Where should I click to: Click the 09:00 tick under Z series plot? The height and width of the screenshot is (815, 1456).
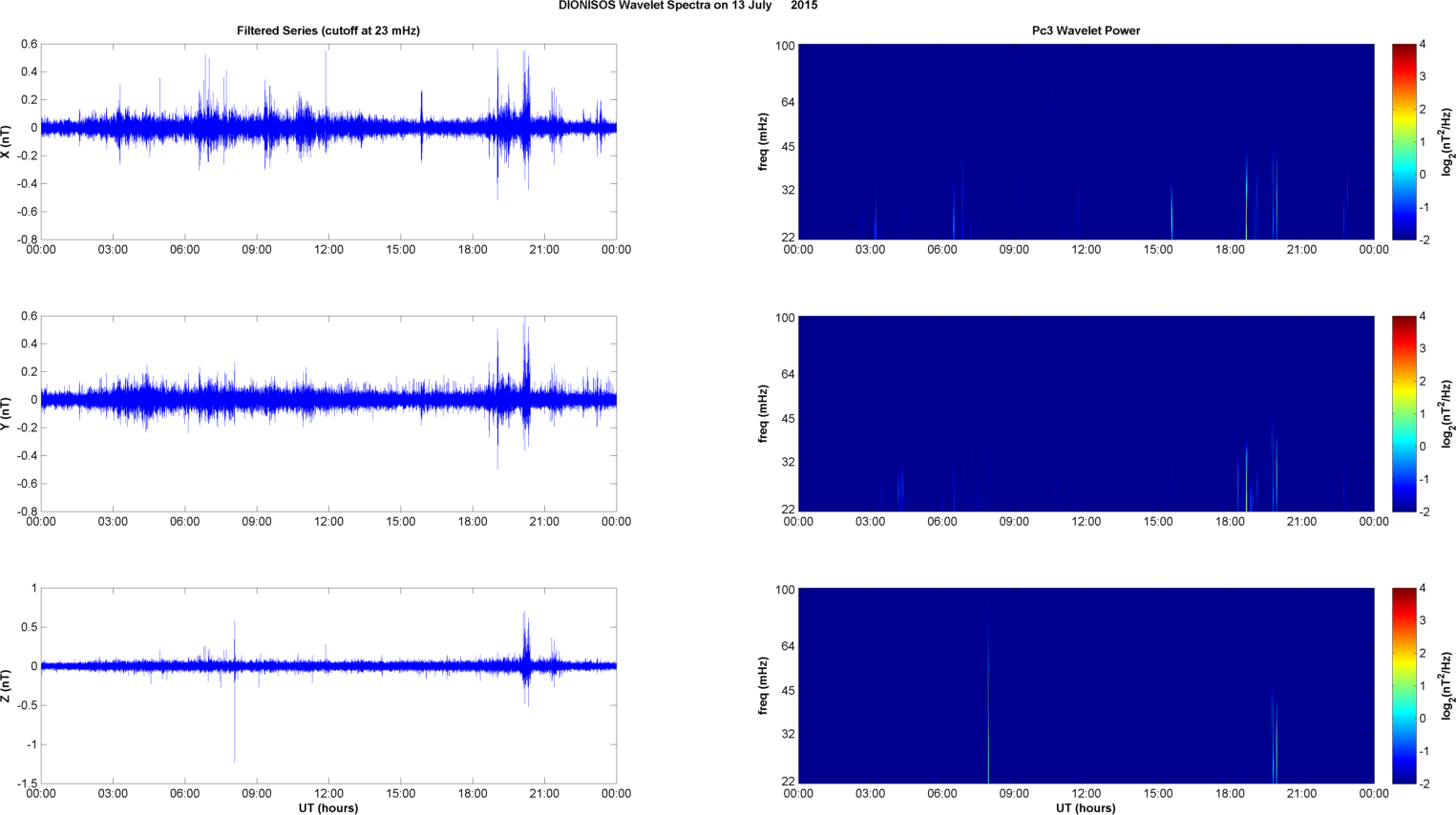[x=257, y=794]
